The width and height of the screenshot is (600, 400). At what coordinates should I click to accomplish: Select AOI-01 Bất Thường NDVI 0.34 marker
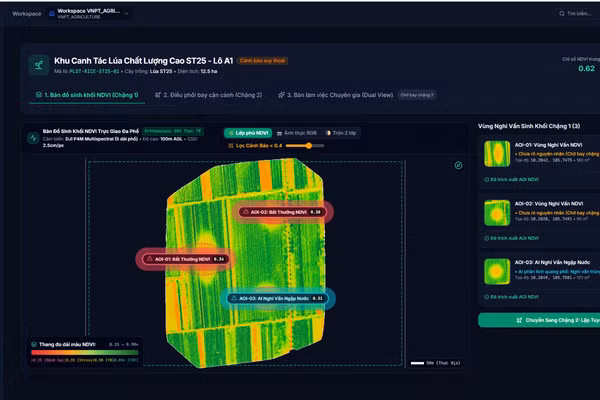point(186,259)
